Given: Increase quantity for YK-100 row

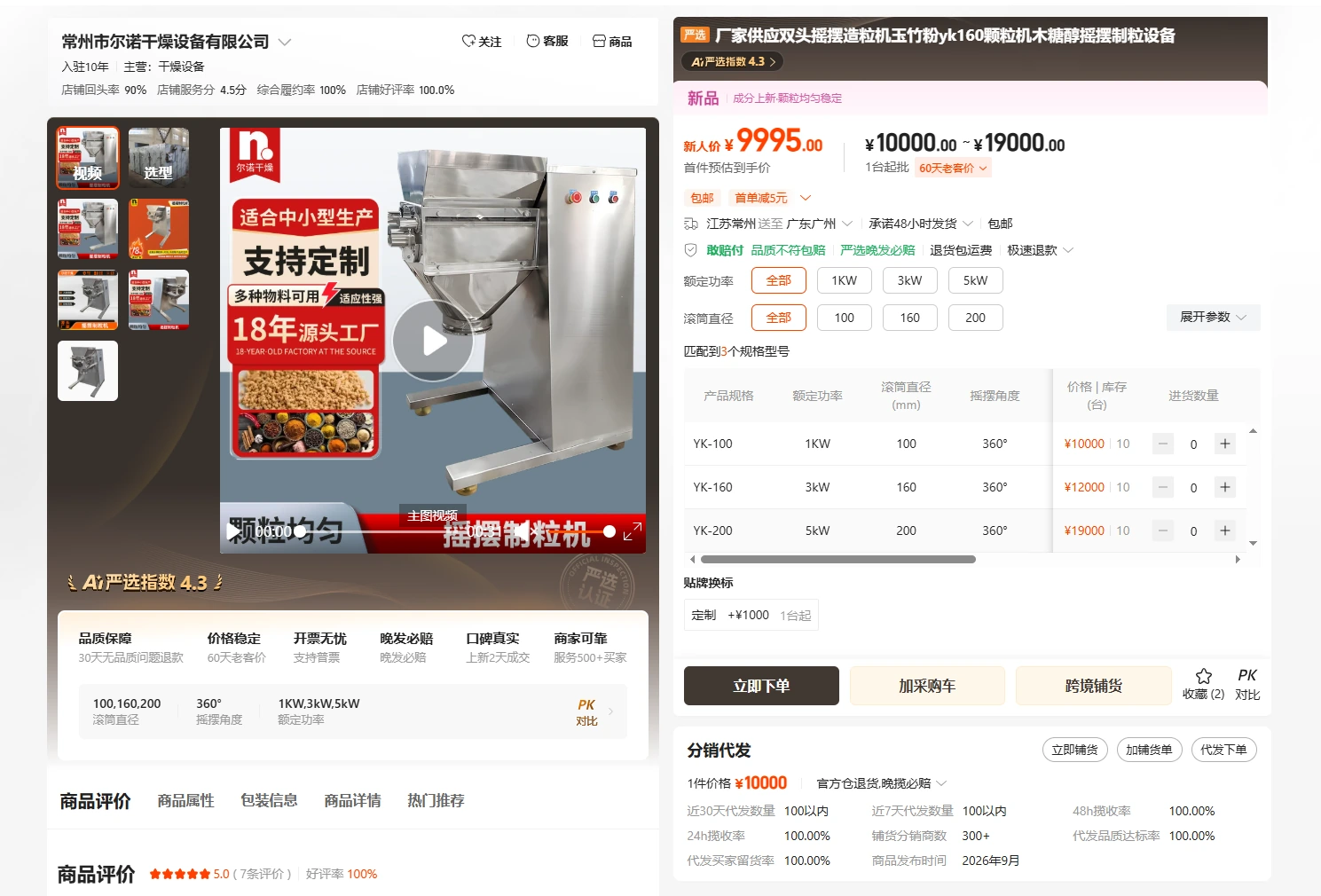Looking at the screenshot, I should pos(1225,444).
